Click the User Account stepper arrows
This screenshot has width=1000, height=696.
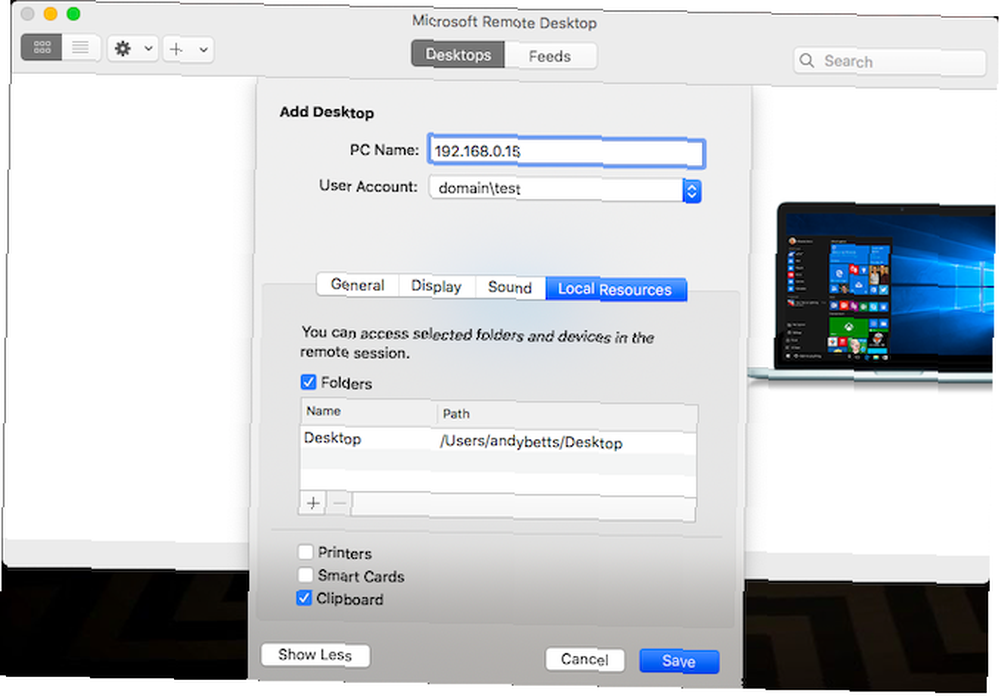[692, 191]
